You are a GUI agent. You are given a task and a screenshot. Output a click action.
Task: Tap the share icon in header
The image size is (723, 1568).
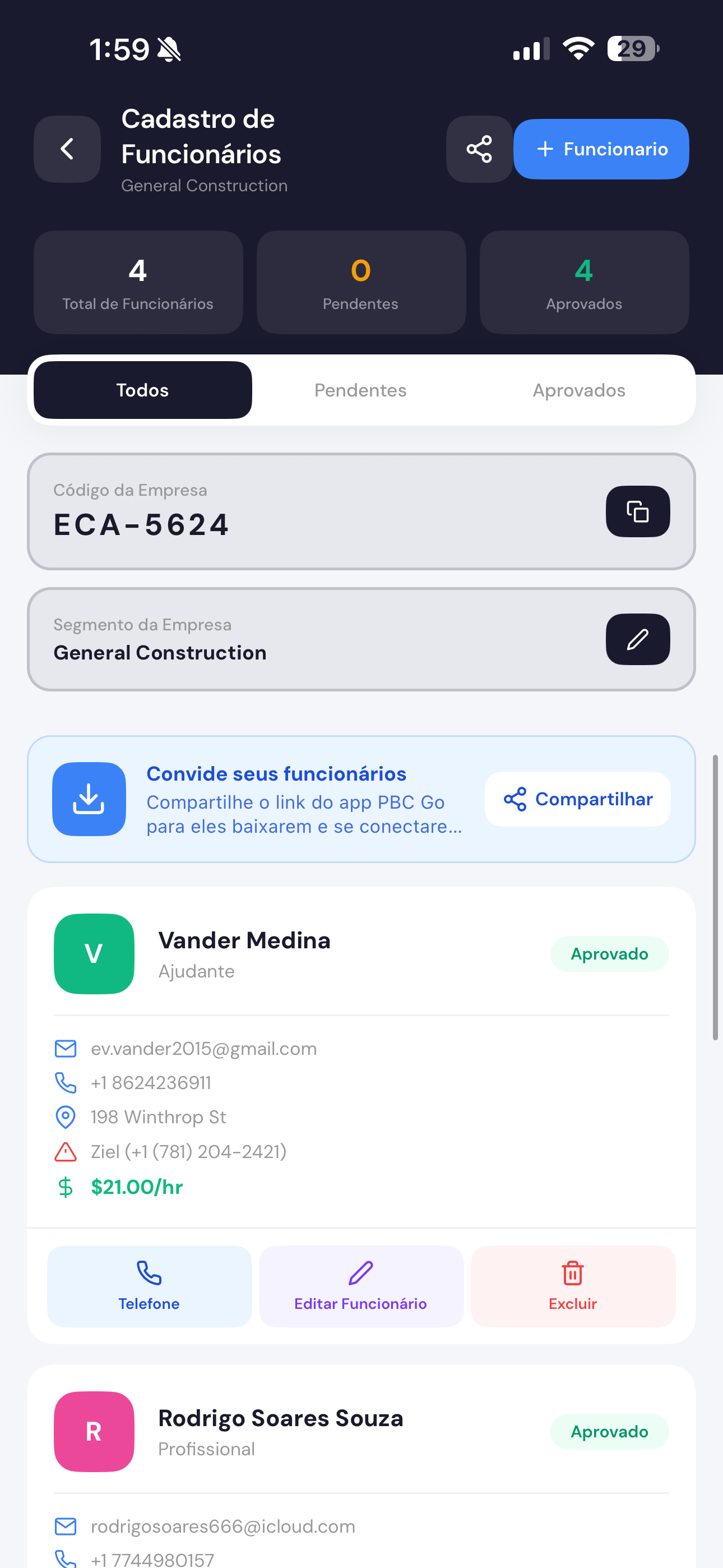point(479,149)
